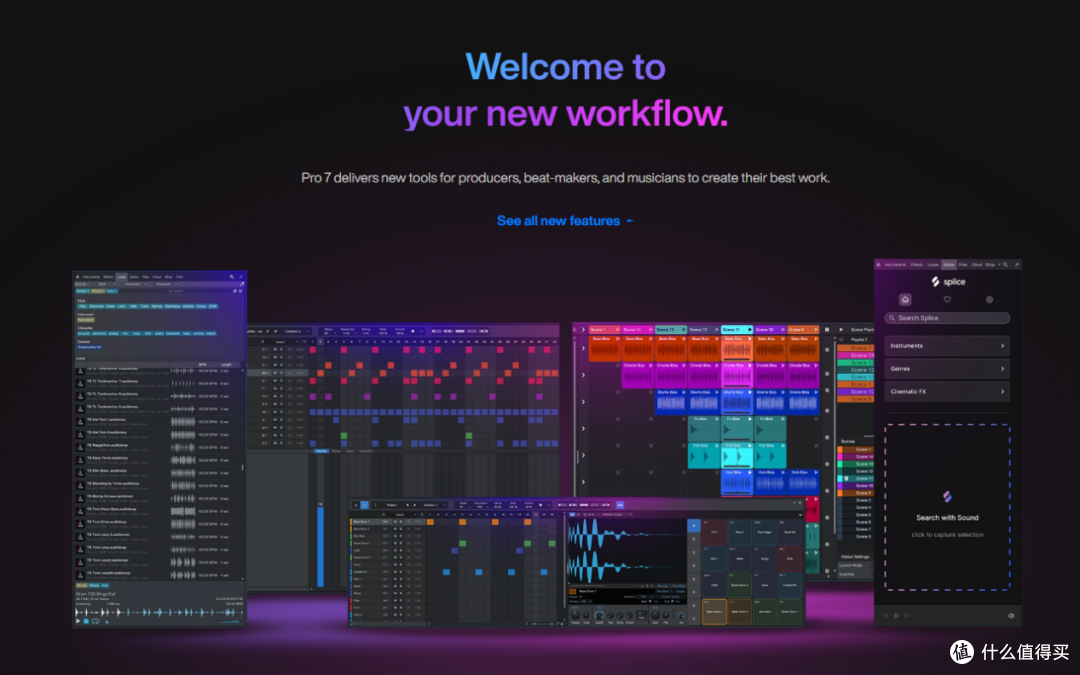Expand the Chords clips track row chevron
The width and height of the screenshot is (1080, 675).
coord(583,375)
